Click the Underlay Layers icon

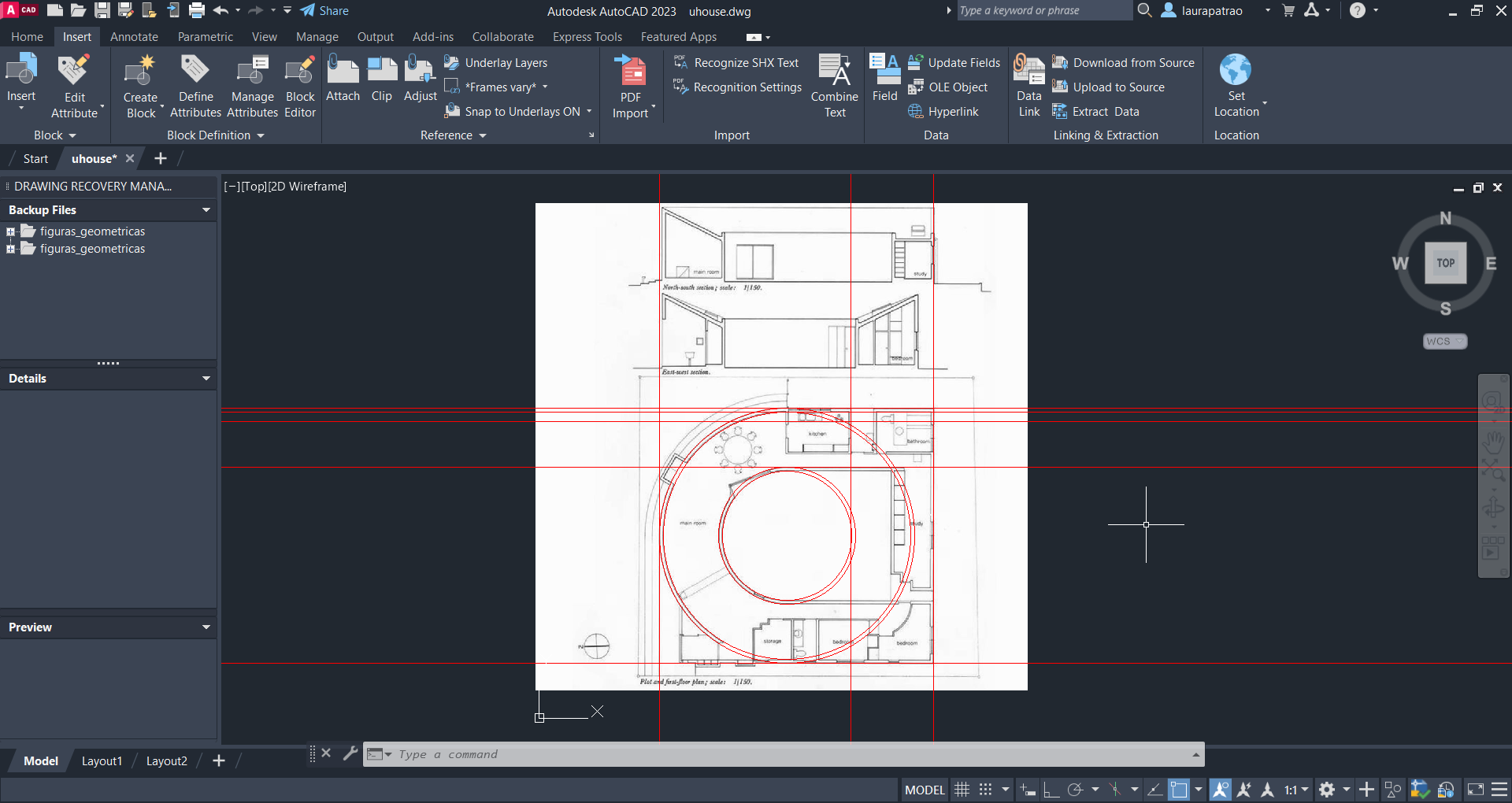pos(451,62)
